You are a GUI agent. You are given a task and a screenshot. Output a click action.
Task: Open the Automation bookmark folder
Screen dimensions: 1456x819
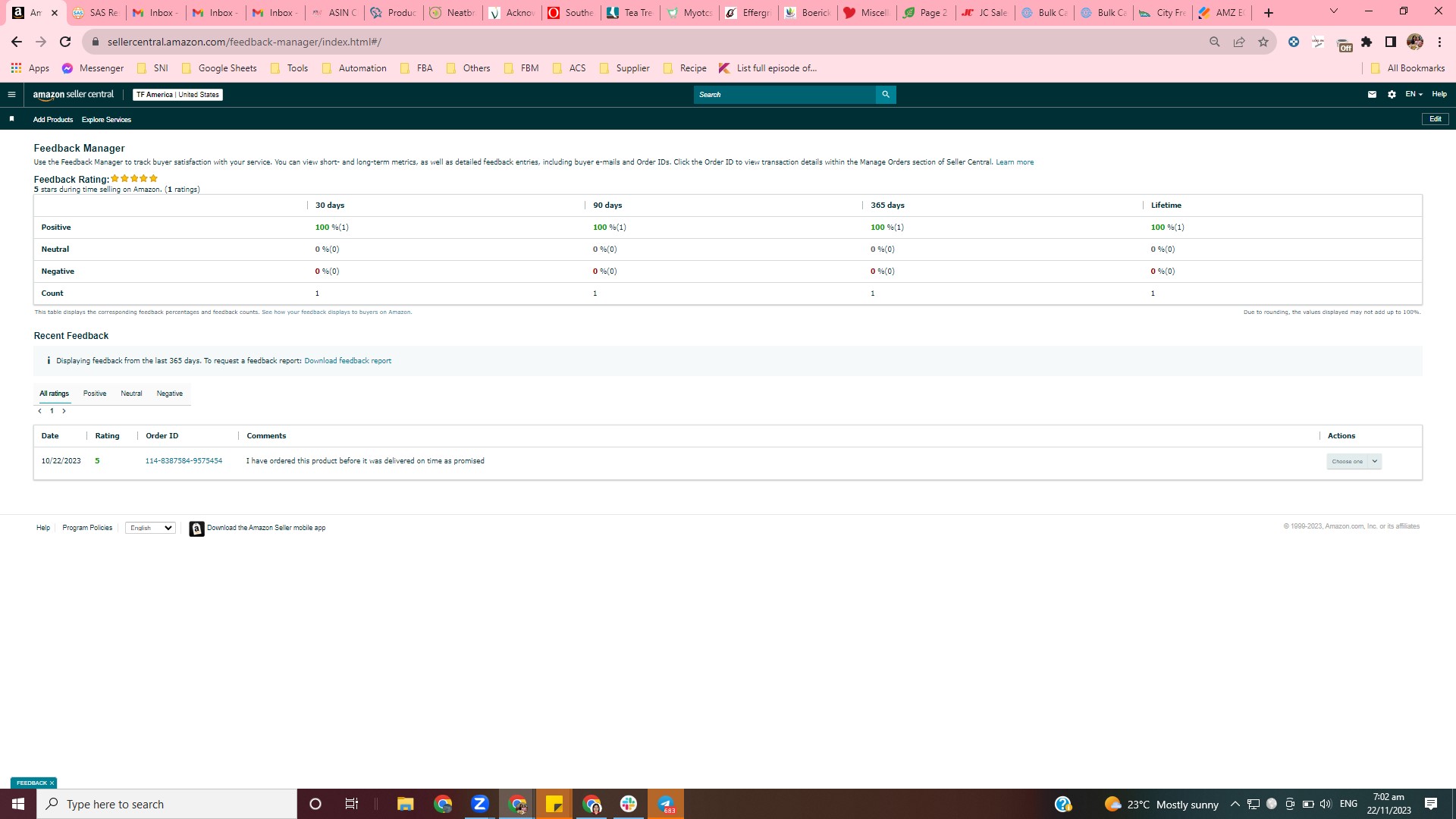(x=354, y=68)
